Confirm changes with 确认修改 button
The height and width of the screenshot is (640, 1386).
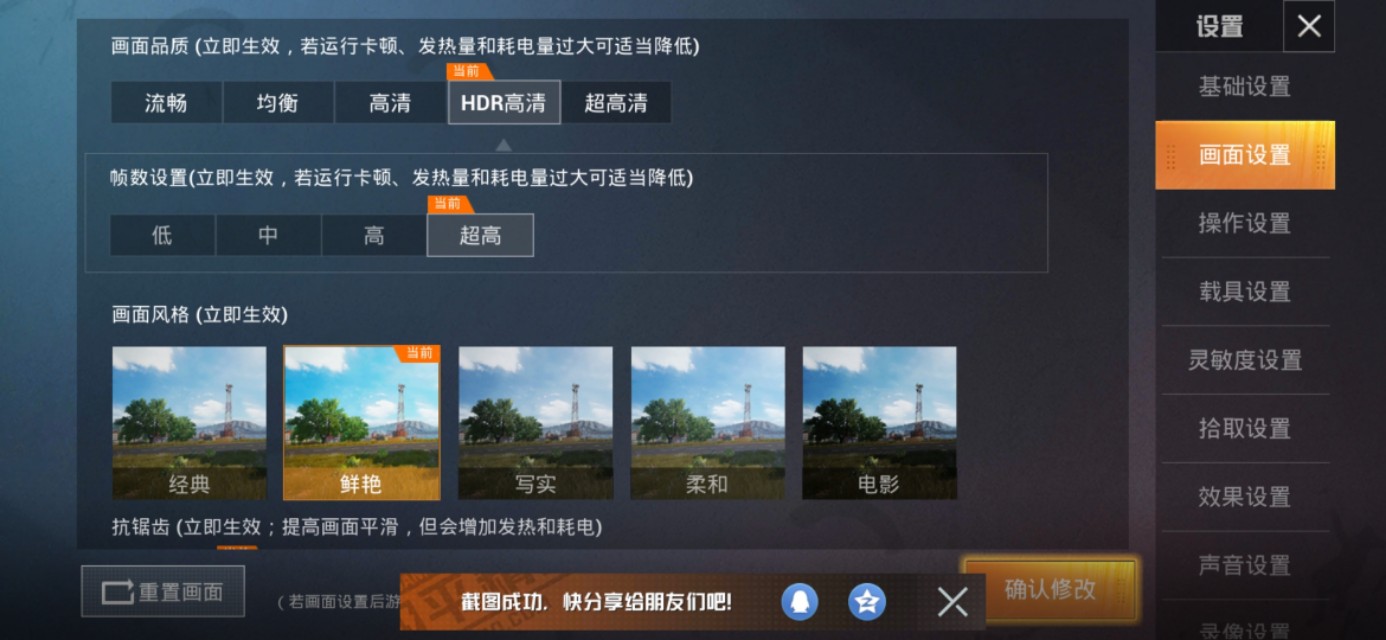1050,589
